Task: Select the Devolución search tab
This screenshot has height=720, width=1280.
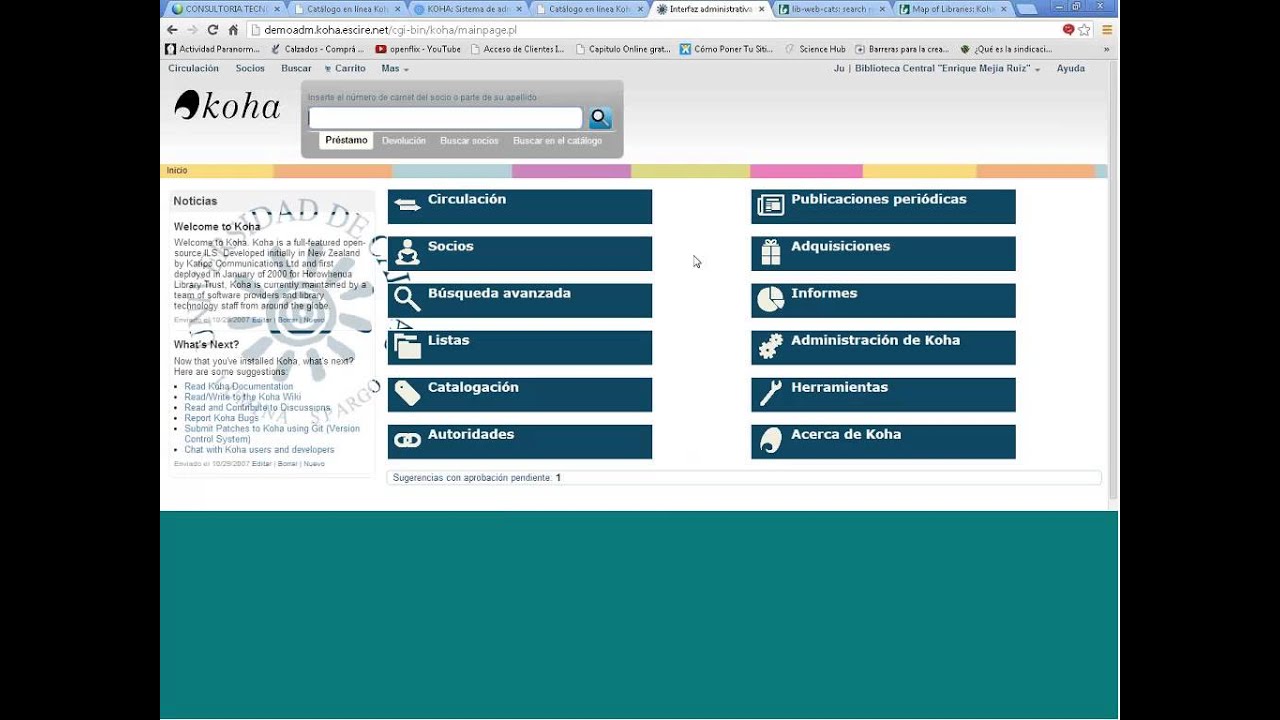Action: click(404, 141)
